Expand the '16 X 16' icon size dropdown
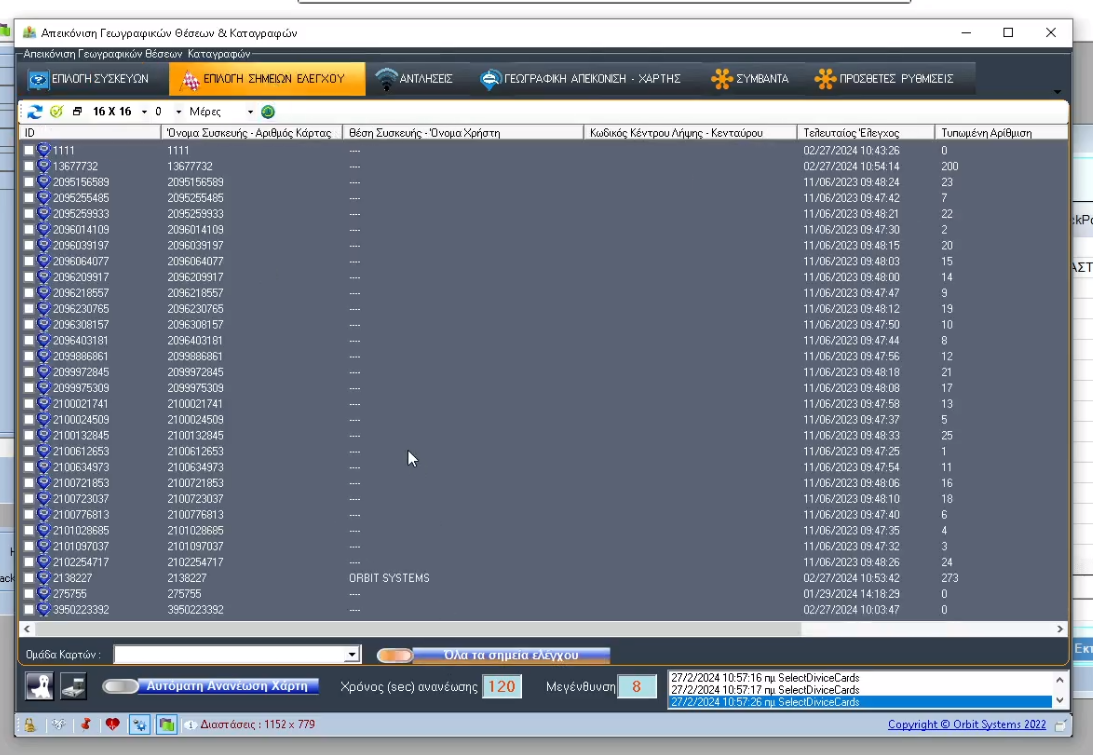 (x=143, y=112)
